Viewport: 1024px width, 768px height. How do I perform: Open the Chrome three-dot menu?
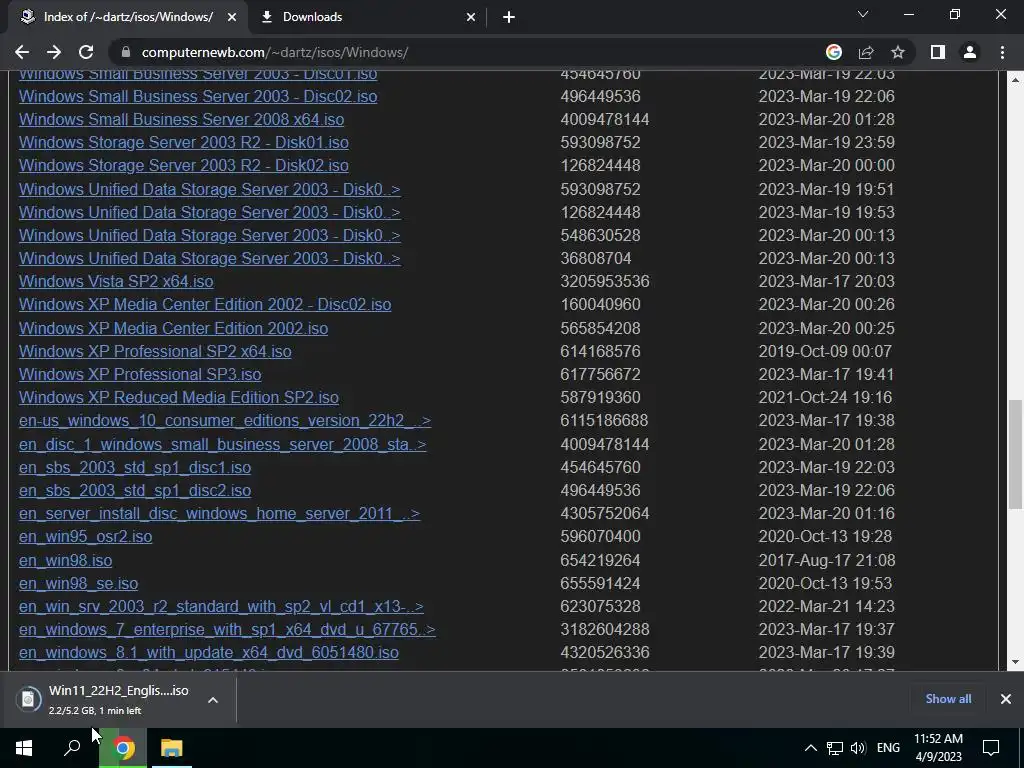tap(1002, 52)
